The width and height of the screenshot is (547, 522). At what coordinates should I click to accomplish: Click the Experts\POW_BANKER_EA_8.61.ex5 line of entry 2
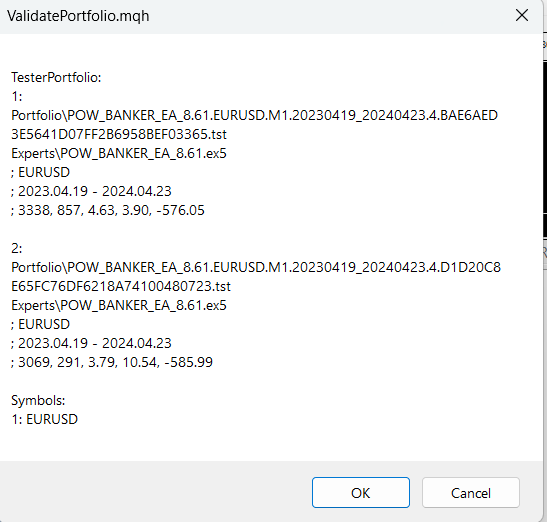point(119,305)
